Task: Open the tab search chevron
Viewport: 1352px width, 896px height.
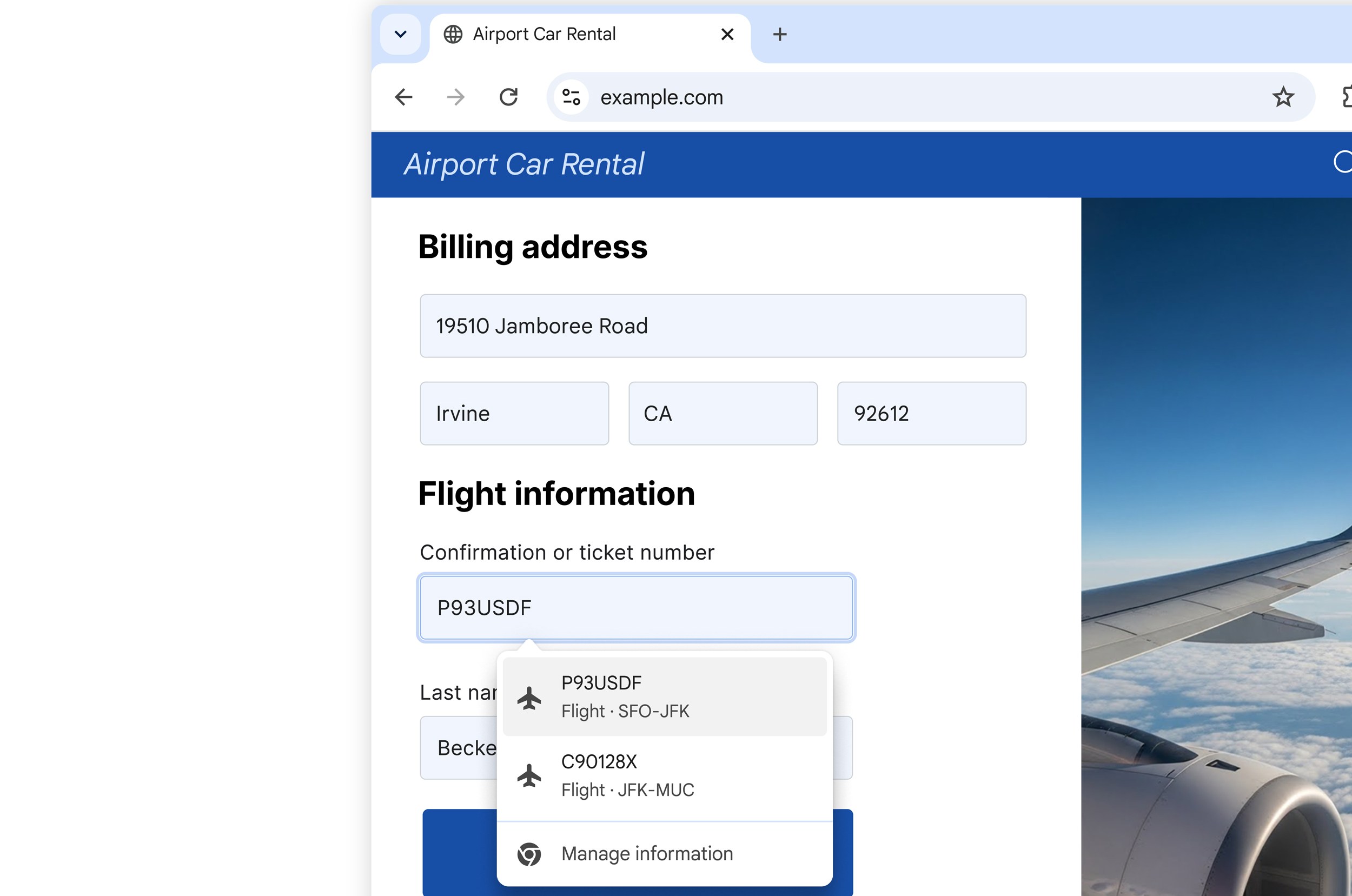Action: [401, 34]
